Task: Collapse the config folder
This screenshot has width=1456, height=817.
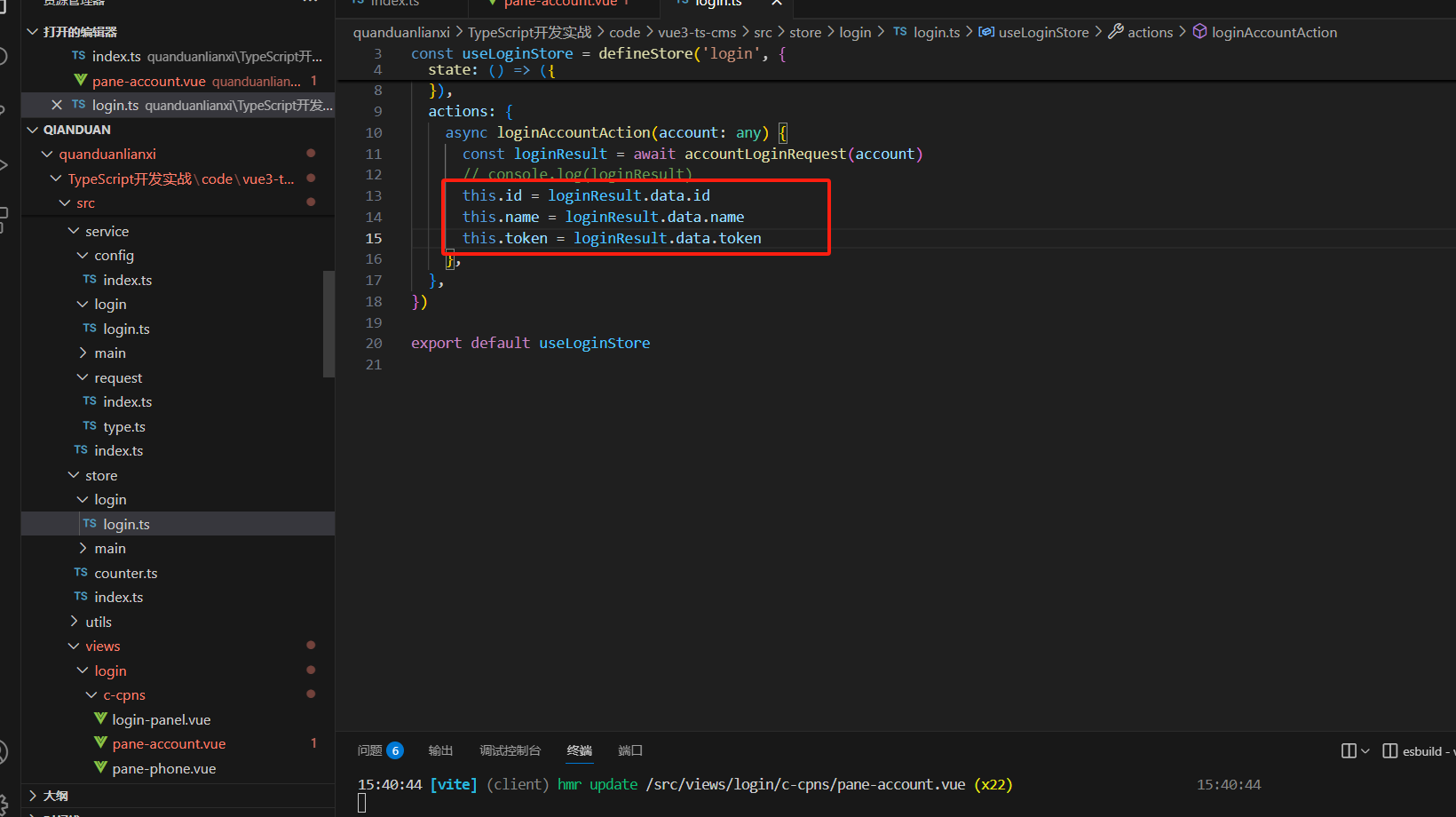Action: click(x=83, y=256)
